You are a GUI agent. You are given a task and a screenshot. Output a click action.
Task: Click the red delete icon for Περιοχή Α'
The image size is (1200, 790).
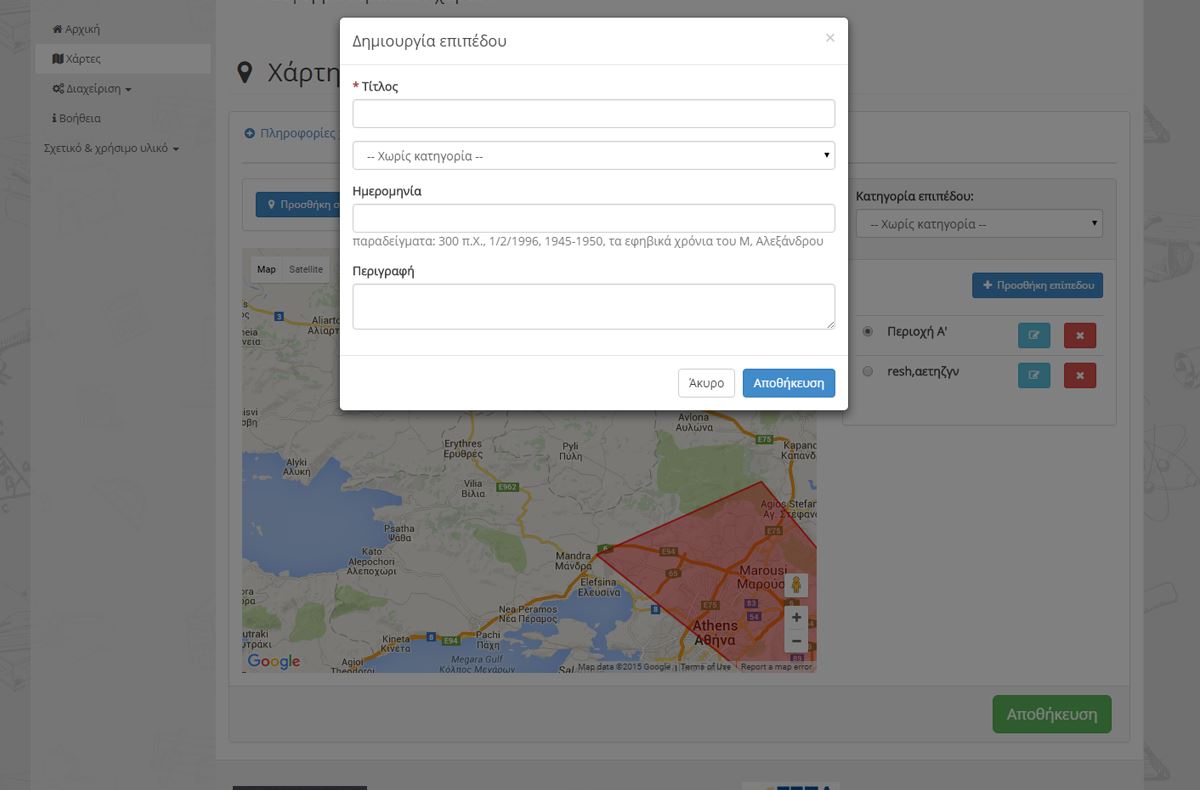pos(1079,336)
